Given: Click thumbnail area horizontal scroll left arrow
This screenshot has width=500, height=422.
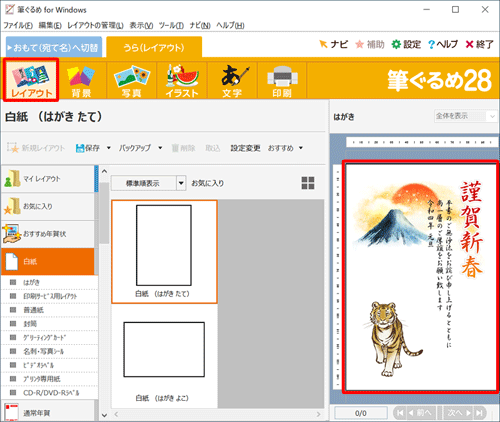Looking at the screenshot, I should 116,414.
